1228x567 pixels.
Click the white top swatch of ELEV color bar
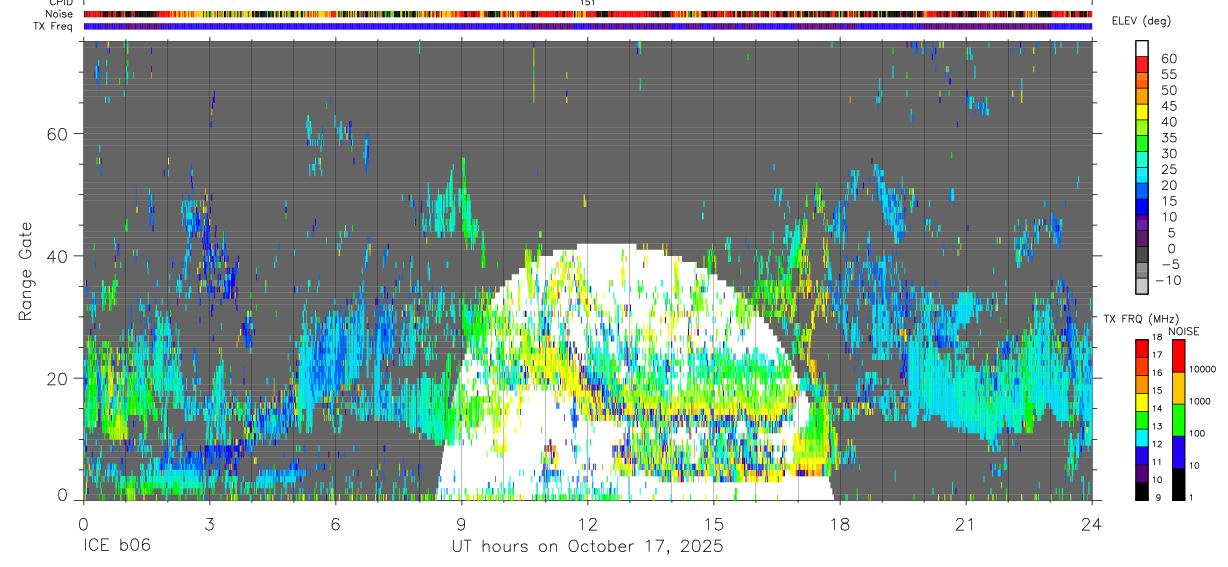(1142, 48)
